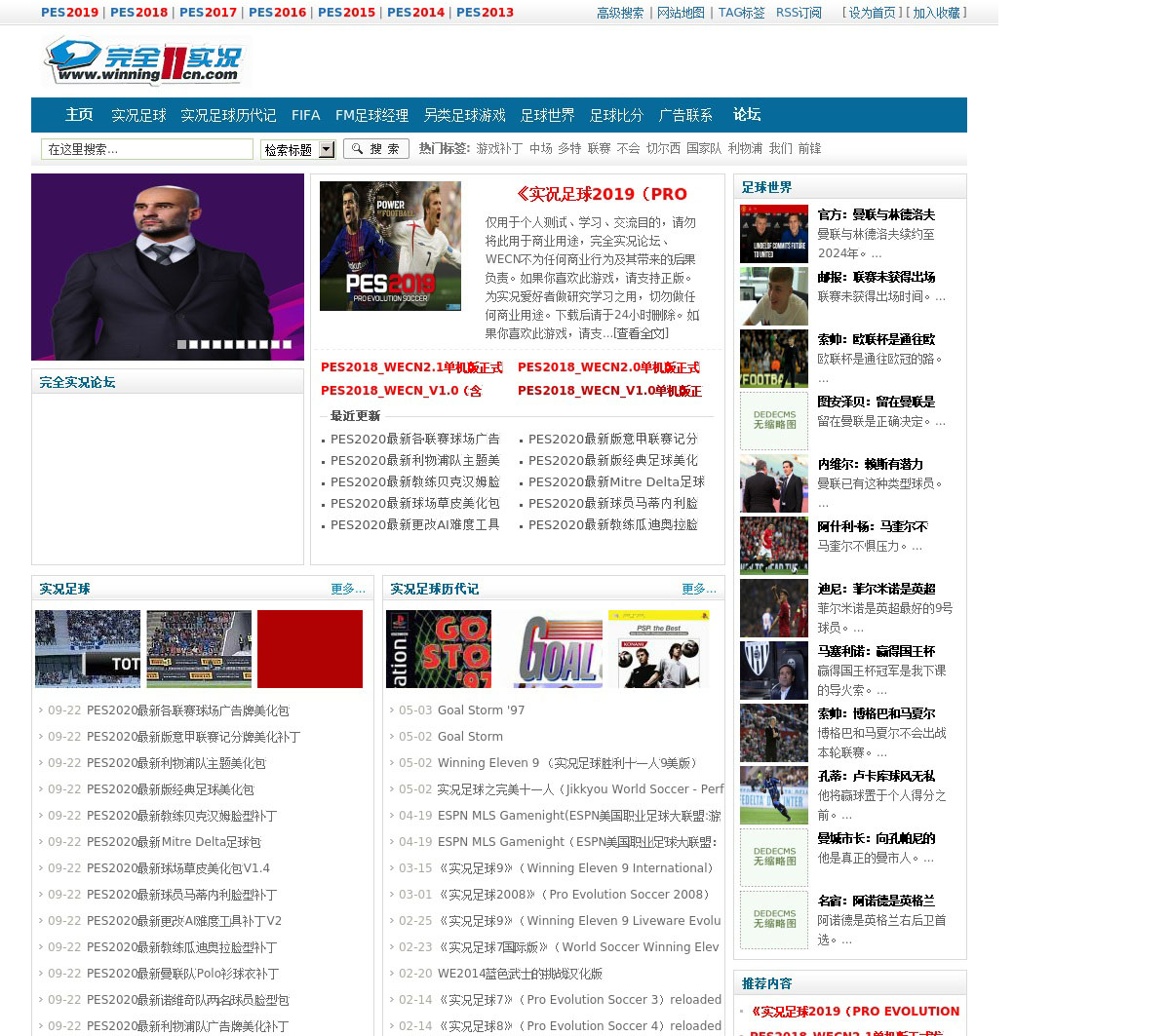This screenshot has height=1036, width=1170.
Task: Open the PSP the Best cover thumbnail
Action: coord(658,649)
